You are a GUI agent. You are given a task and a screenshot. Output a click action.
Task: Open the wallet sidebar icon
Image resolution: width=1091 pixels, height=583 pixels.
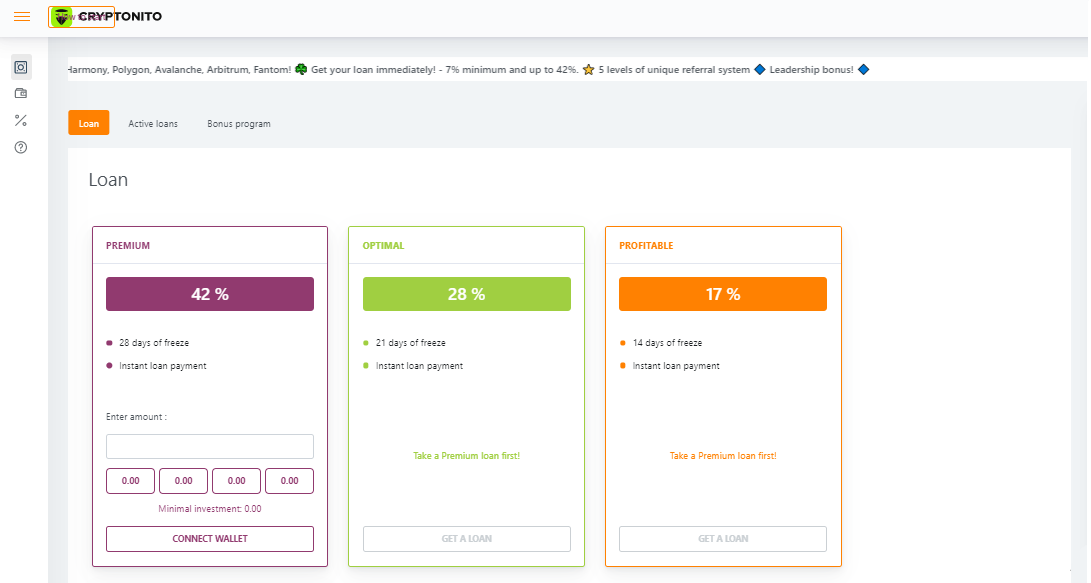coord(21,93)
